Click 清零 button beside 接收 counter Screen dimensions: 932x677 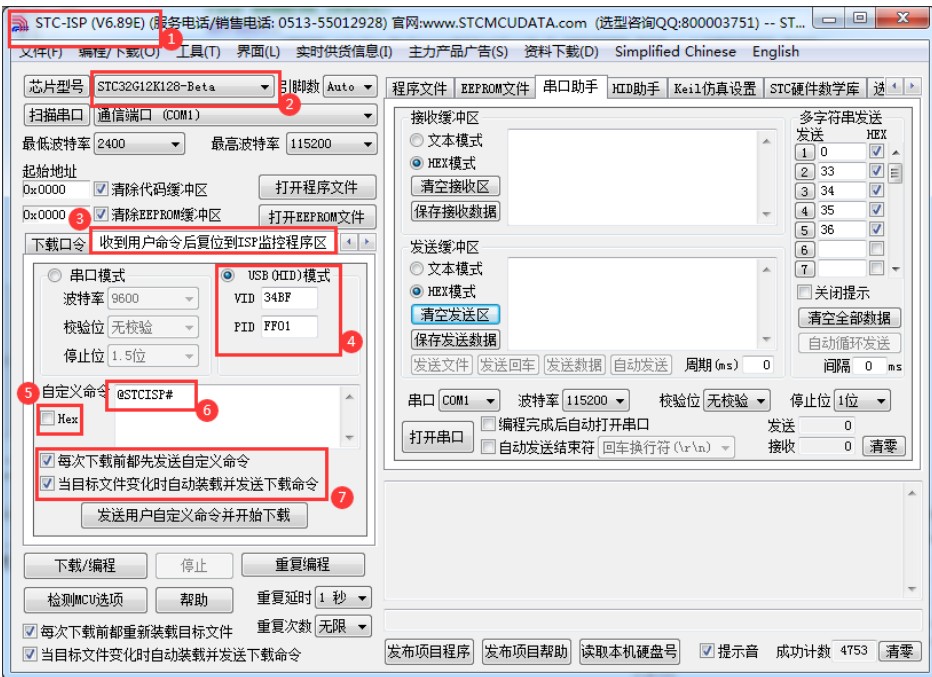click(x=883, y=446)
